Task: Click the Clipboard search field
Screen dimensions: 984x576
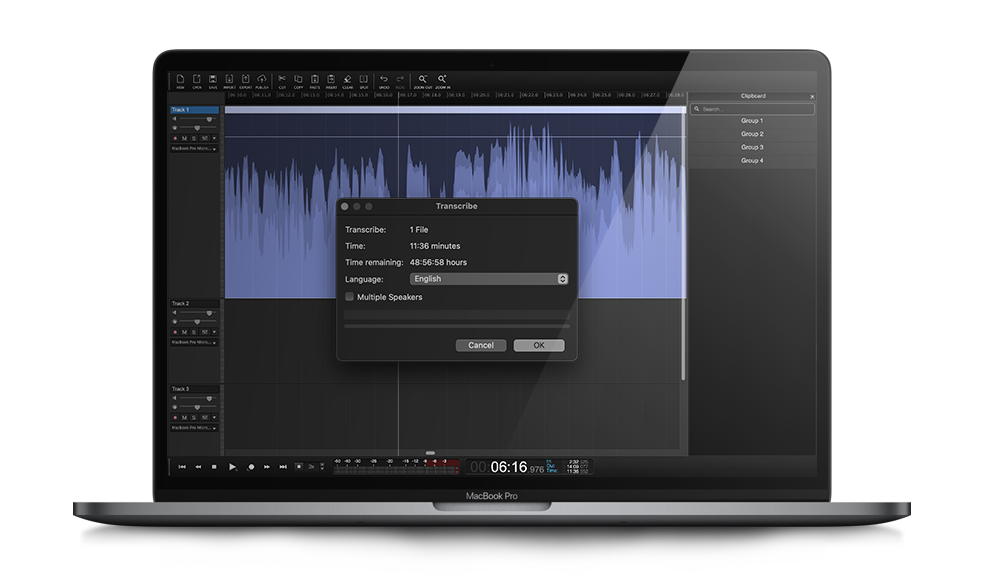Action: click(x=752, y=109)
